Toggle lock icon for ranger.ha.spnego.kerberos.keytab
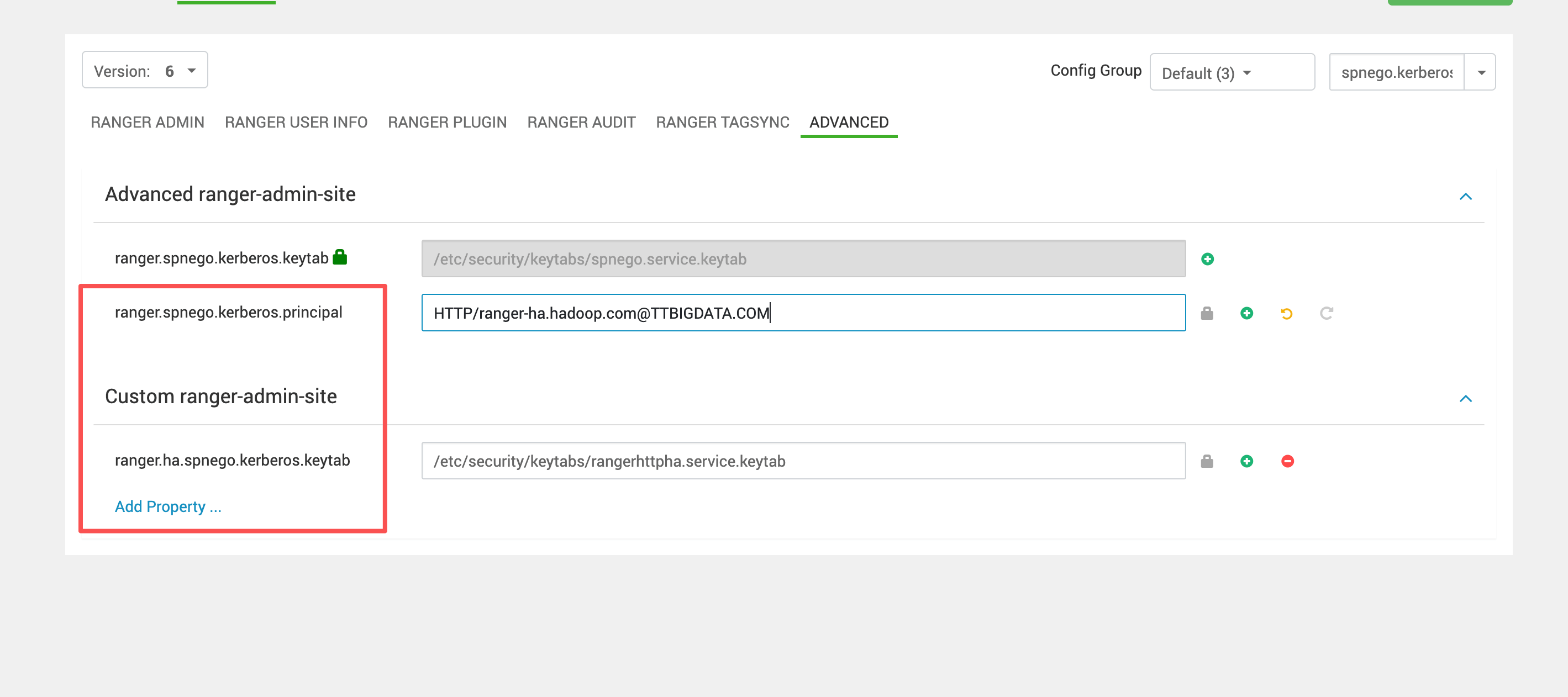The image size is (1568, 697). point(1207,461)
